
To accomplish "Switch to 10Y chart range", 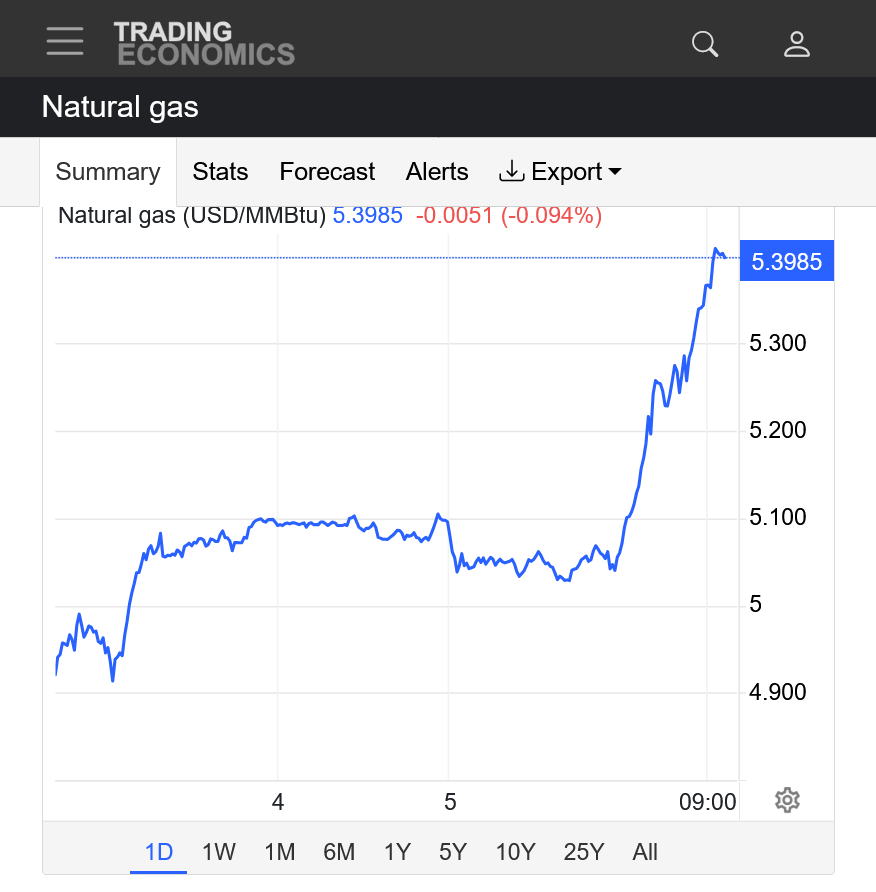I will click(x=515, y=852).
